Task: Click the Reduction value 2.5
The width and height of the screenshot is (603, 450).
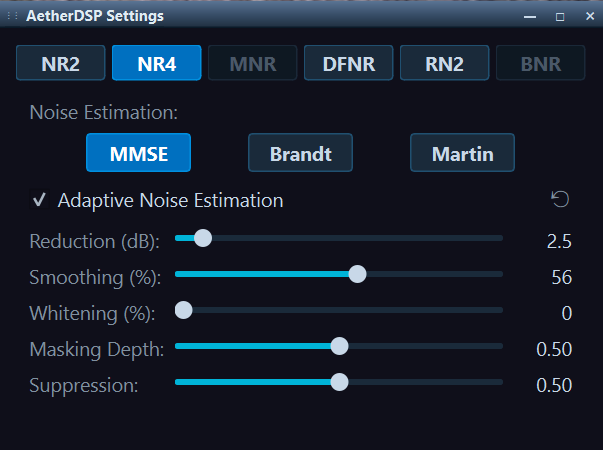Action: click(559, 242)
